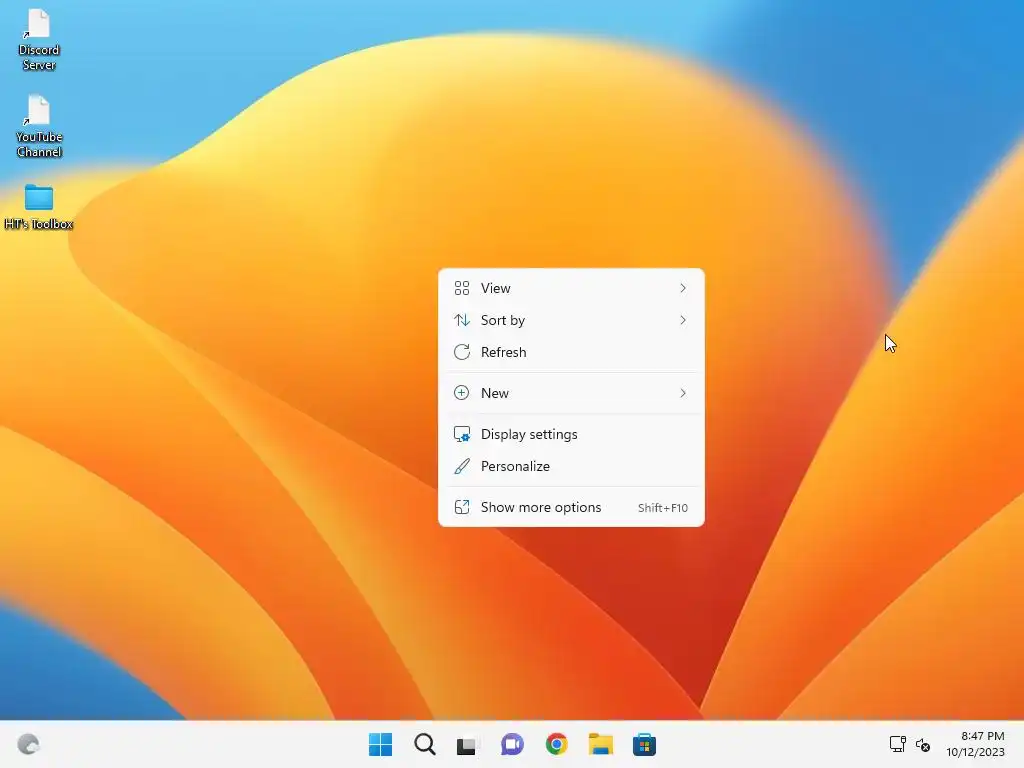Open the YouTube Channel desktop shortcut
1024x768 pixels.
coord(39,126)
